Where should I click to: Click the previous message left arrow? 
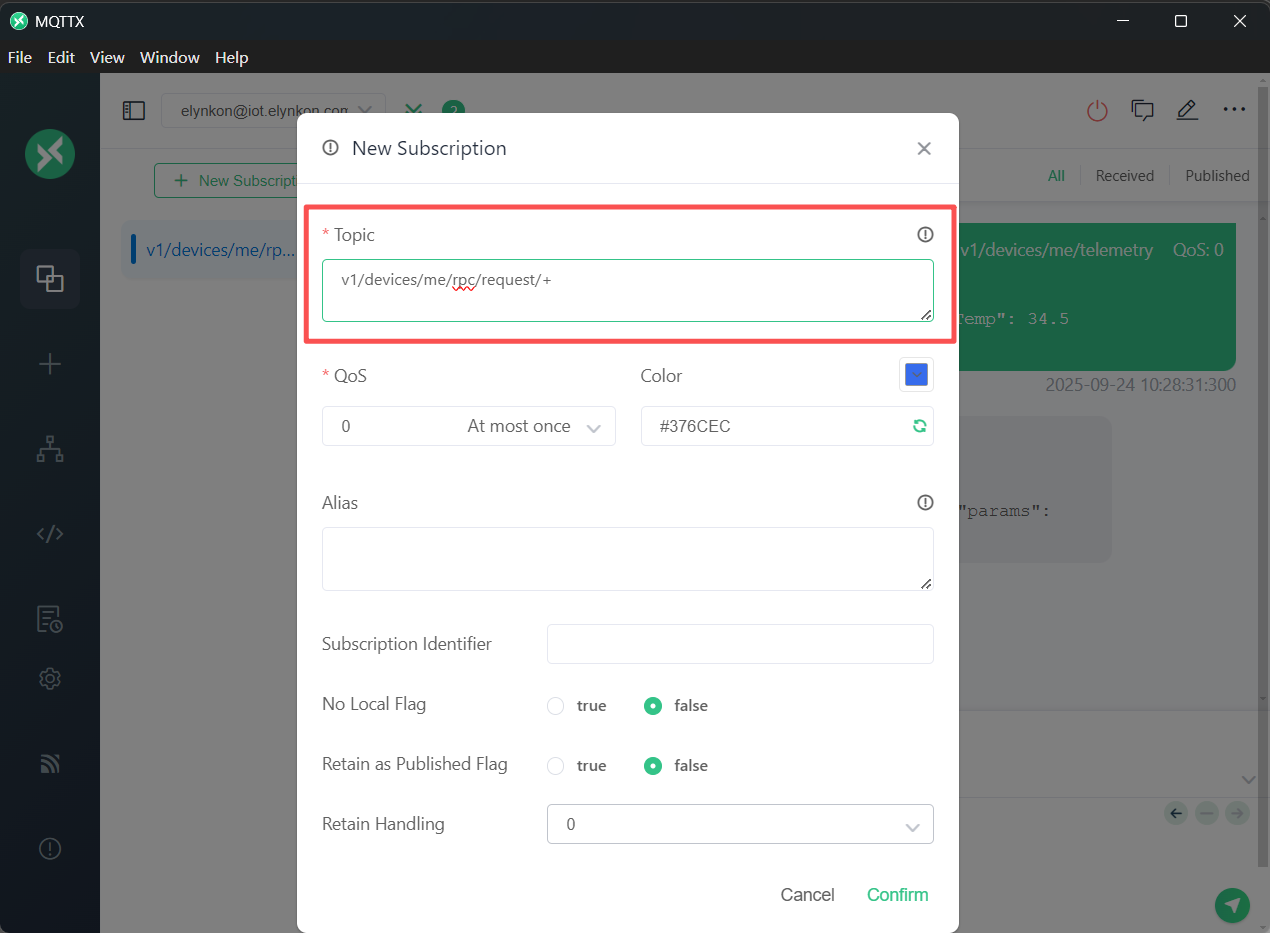click(x=1176, y=813)
